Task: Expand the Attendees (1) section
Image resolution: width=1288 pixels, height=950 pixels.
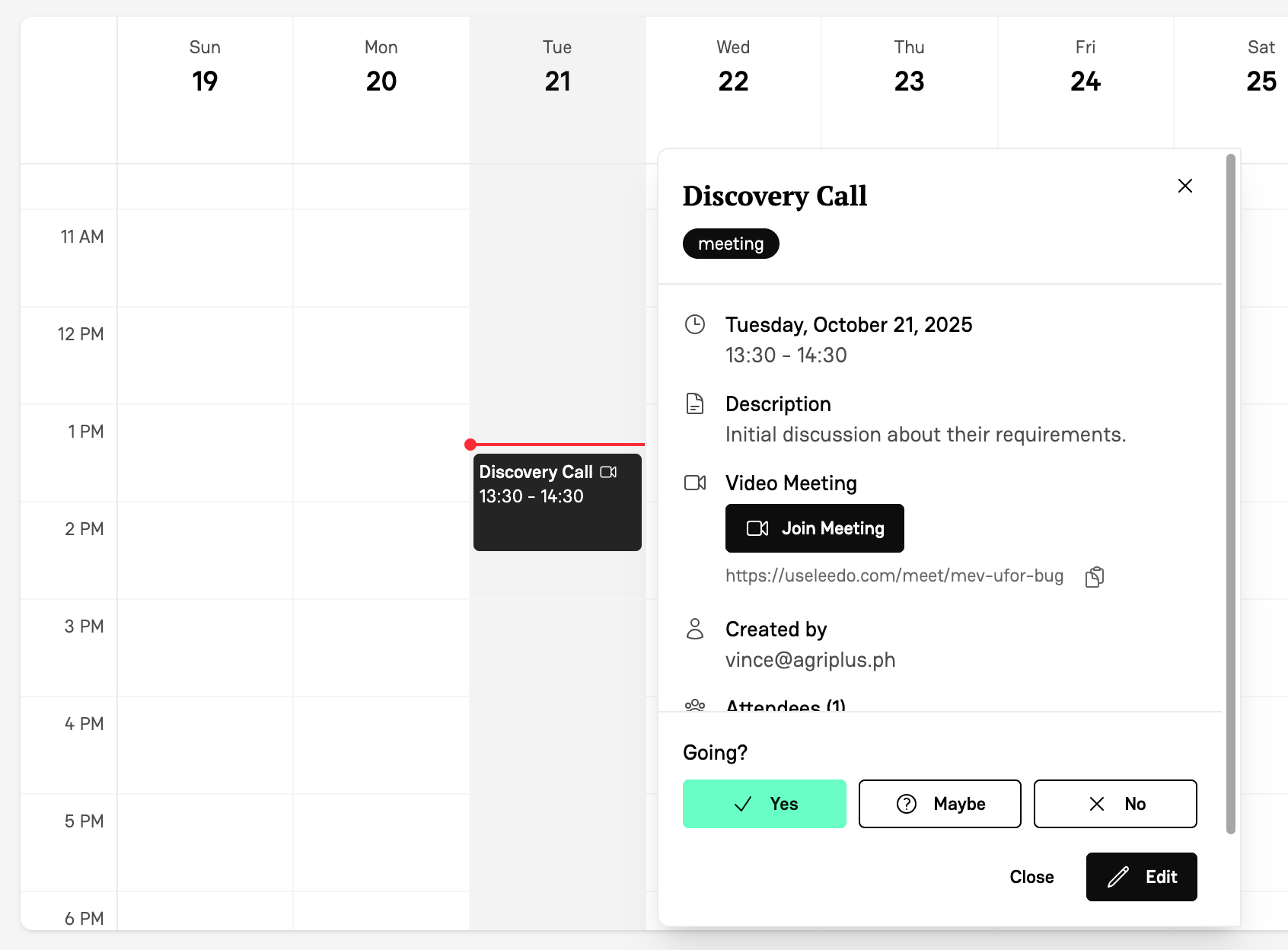Action: (786, 706)
